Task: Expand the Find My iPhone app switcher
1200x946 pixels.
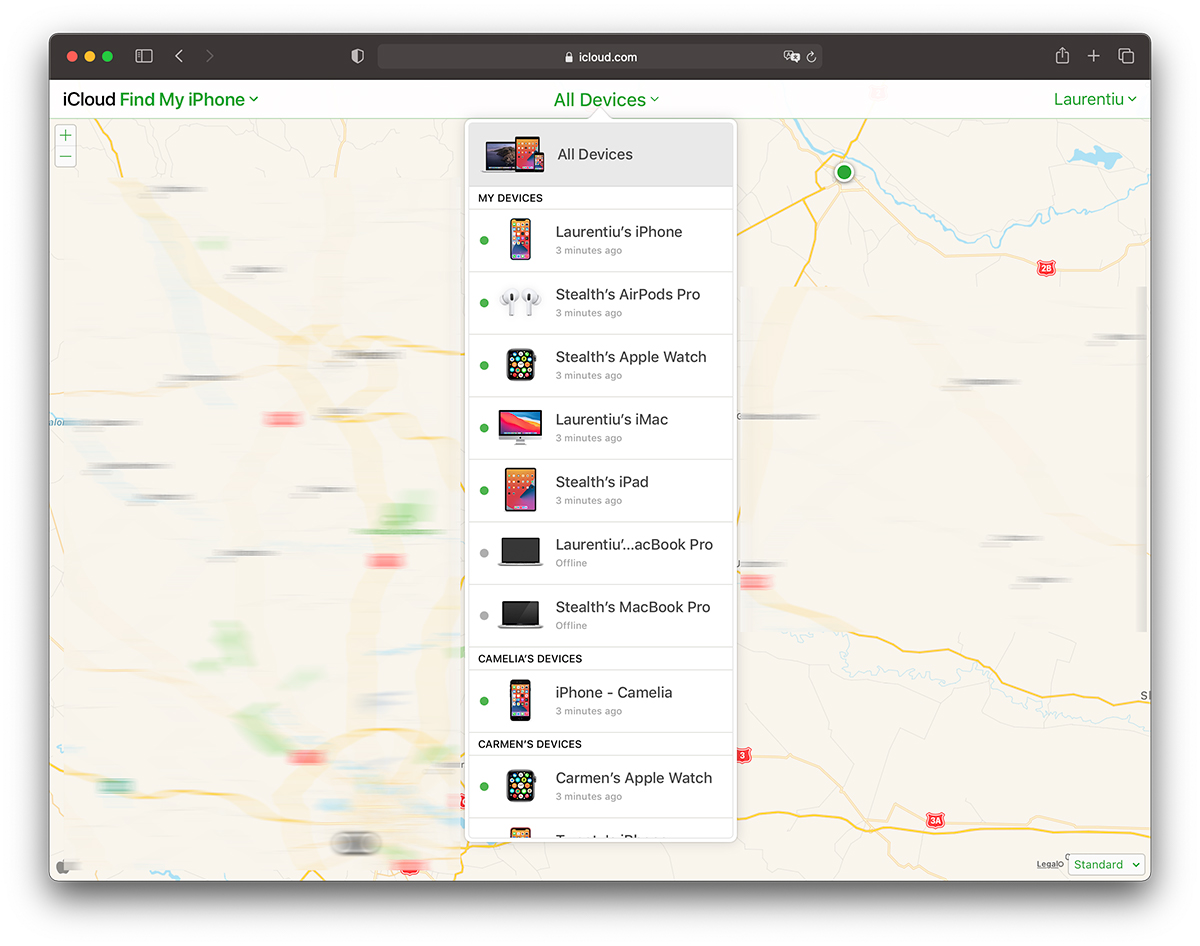Action: 188,100
